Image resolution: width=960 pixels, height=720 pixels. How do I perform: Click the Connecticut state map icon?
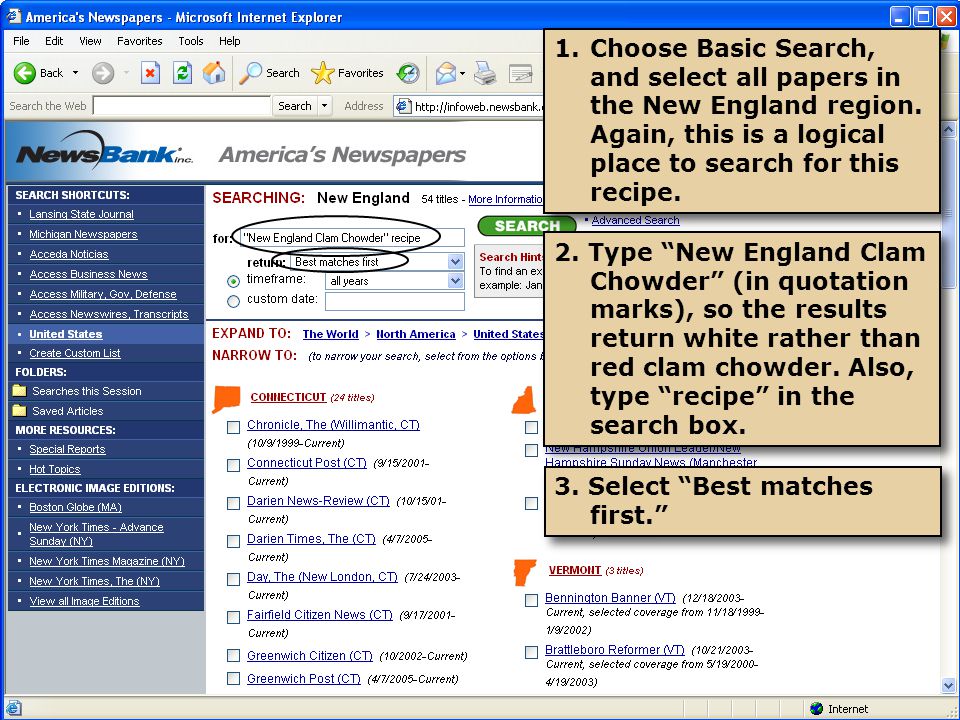226,399
